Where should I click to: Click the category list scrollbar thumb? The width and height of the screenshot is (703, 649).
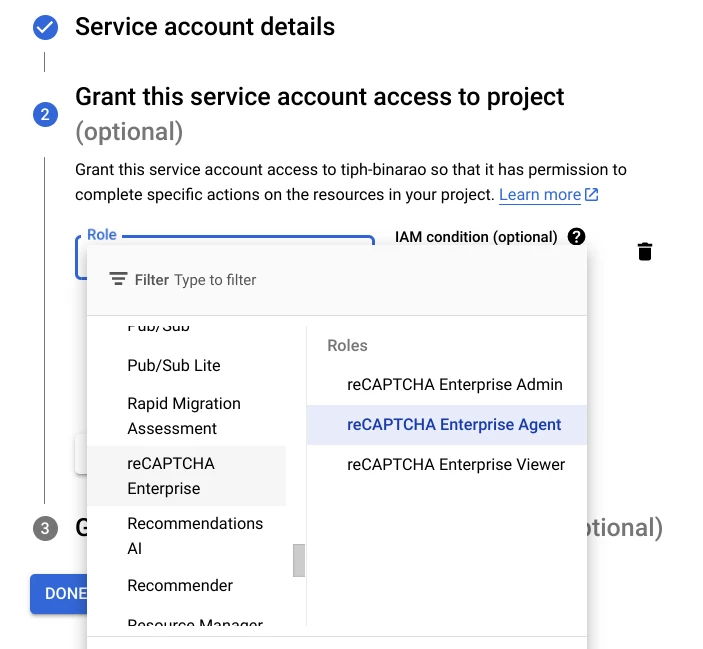coord(299,560)
